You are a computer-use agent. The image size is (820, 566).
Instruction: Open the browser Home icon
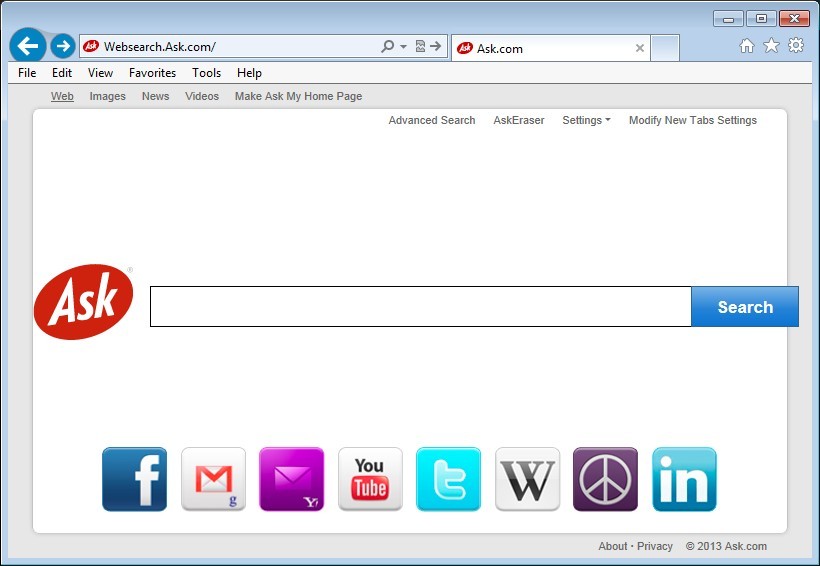click(747, 46)
